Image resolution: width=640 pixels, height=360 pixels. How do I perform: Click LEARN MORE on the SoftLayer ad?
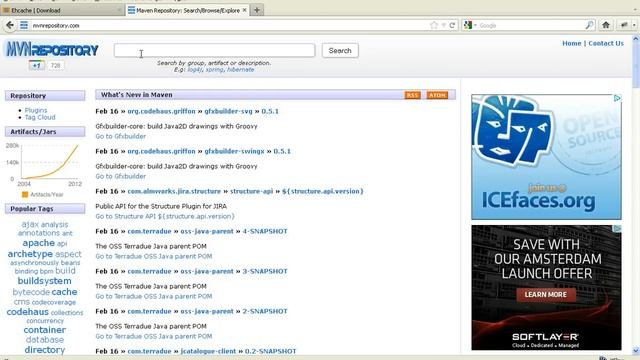(x=546, y=294)
